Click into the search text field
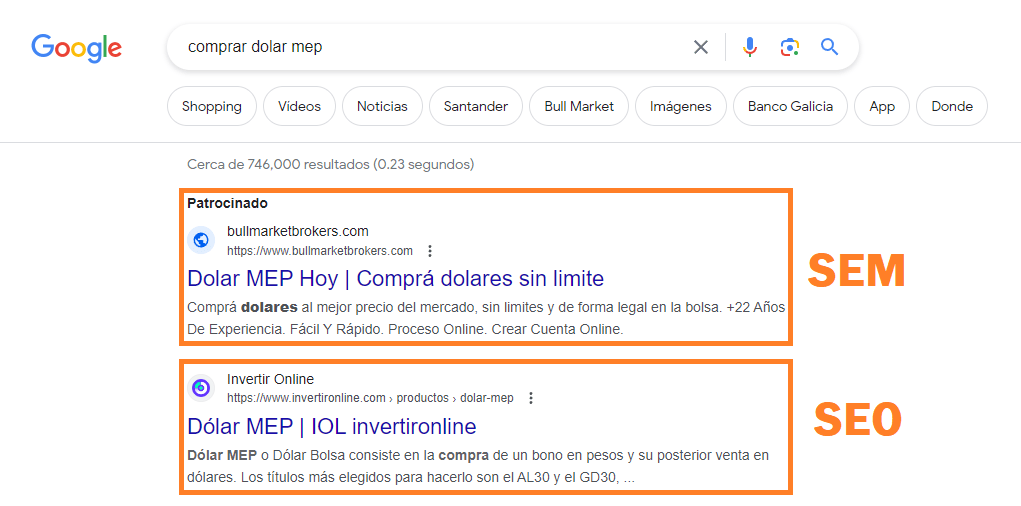This screenshot has width=1021, height=506. pyautogui.click(x=430, y=47)
